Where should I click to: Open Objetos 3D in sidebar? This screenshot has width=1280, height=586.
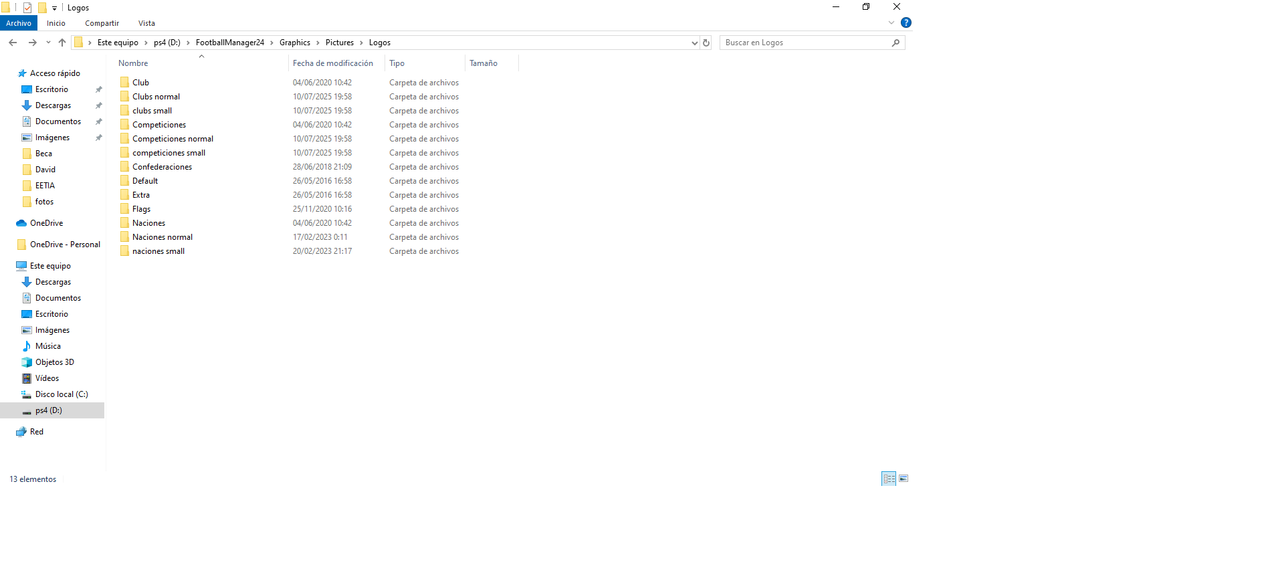tap(54, 362)
